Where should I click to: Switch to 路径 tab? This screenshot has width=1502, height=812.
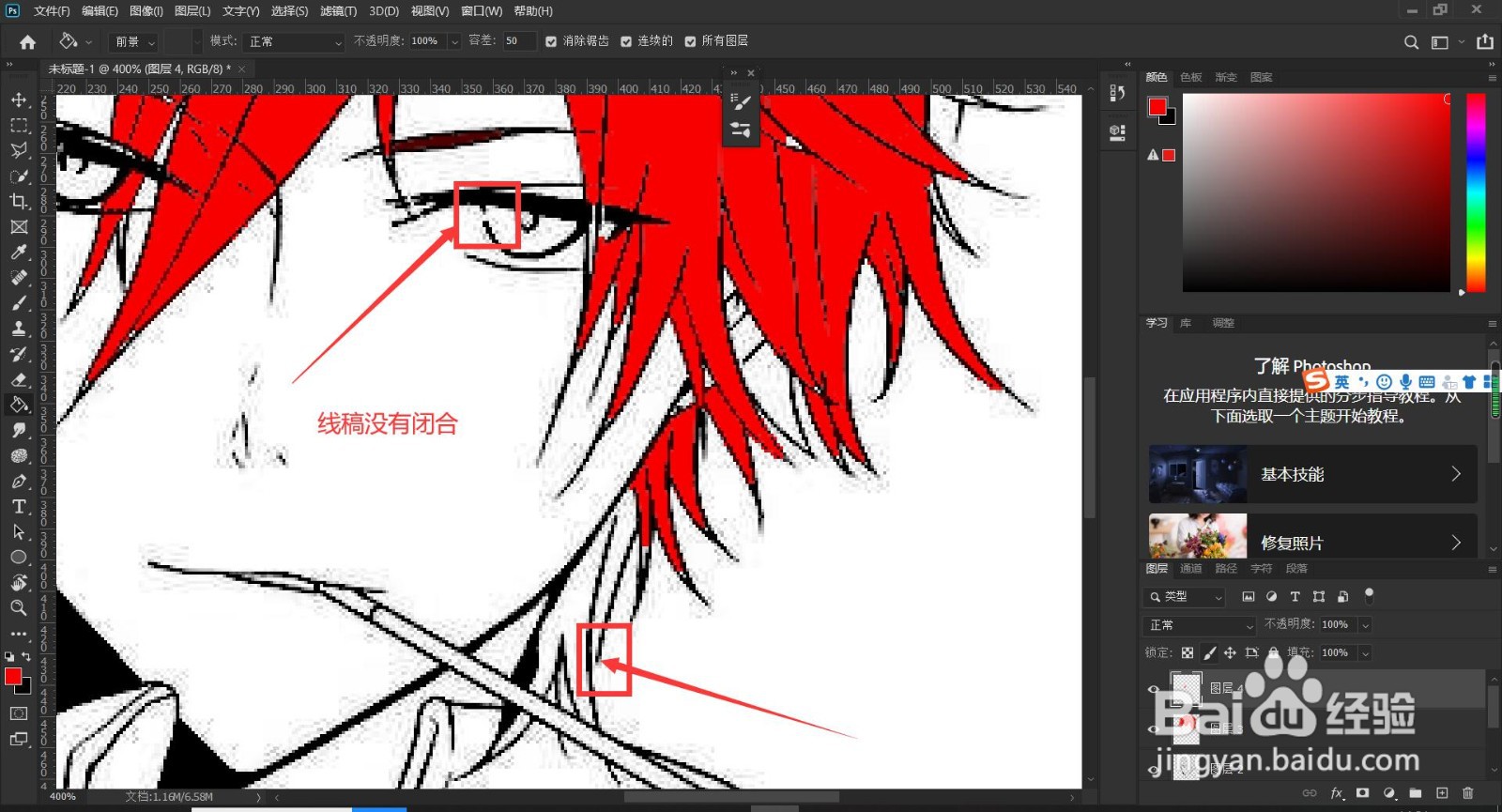click(1226, 569)
